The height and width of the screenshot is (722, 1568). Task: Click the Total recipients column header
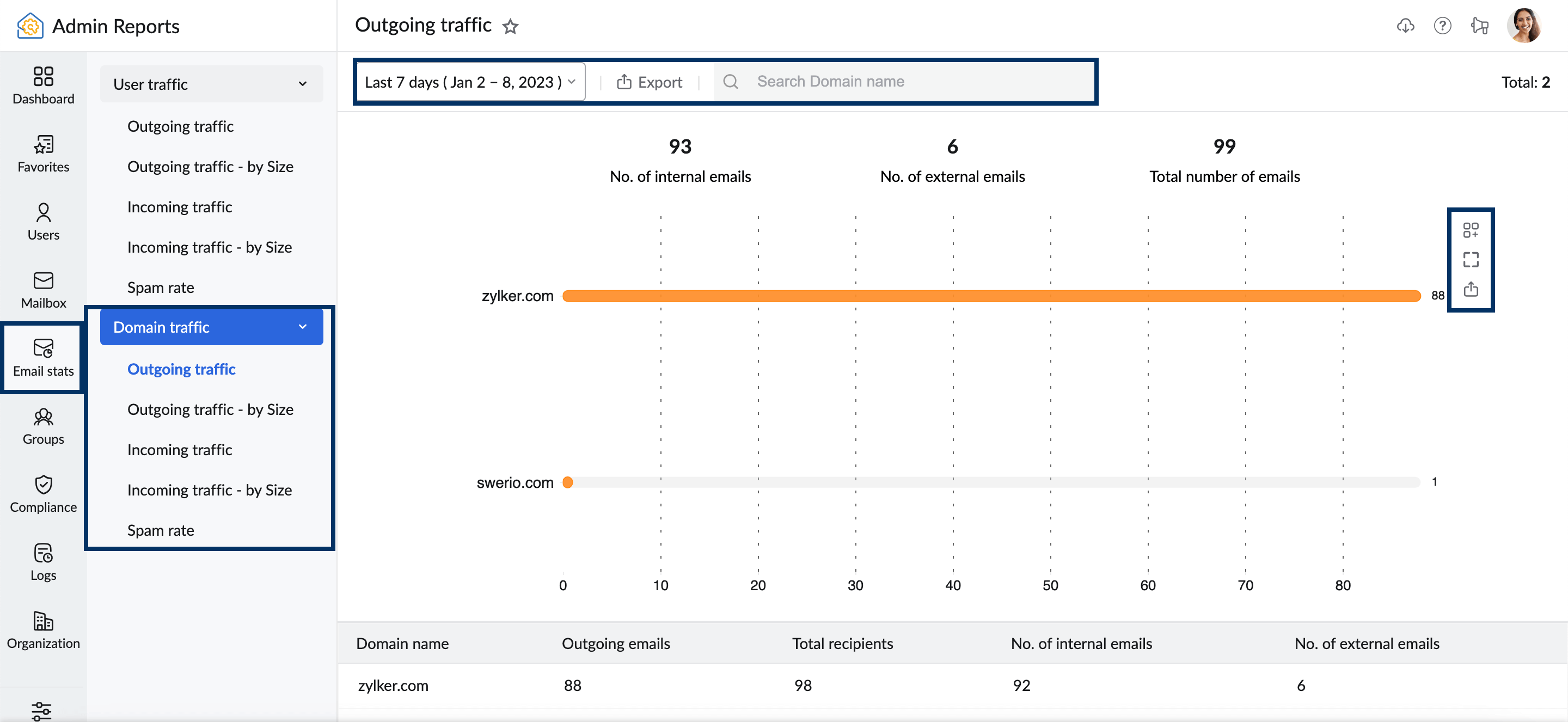(x=842, y=644)
